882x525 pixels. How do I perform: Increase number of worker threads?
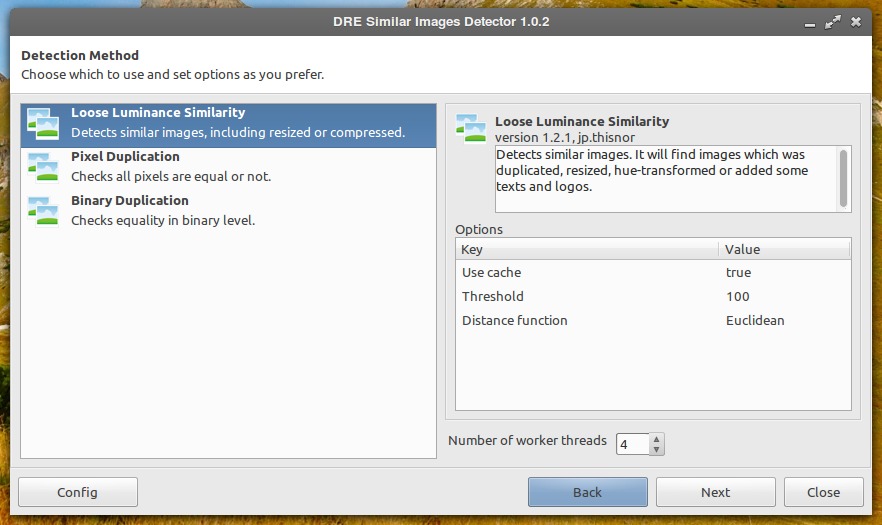(x=656, y=439)
